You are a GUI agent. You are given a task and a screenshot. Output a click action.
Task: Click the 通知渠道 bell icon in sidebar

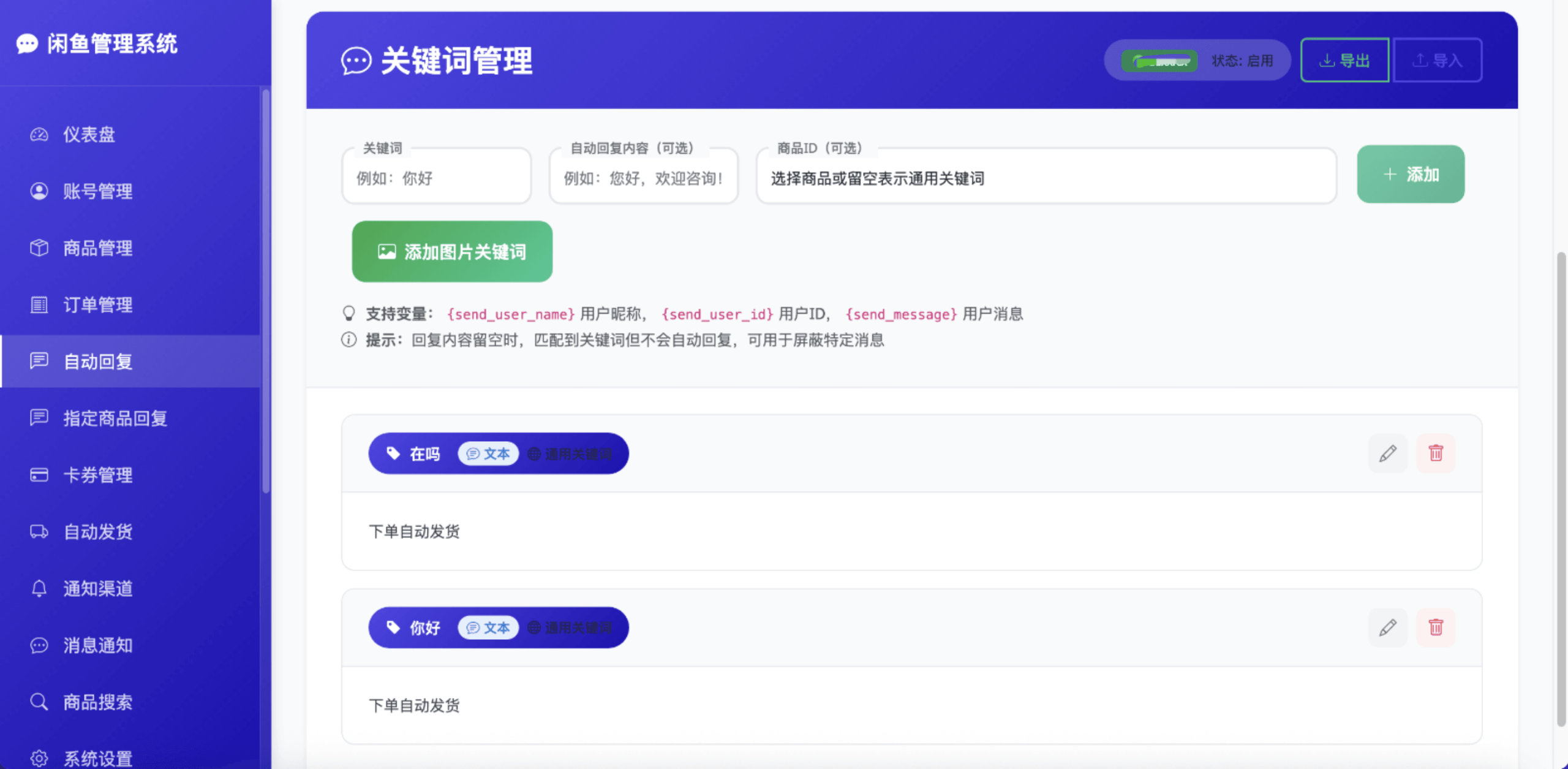tap(39, 588)
